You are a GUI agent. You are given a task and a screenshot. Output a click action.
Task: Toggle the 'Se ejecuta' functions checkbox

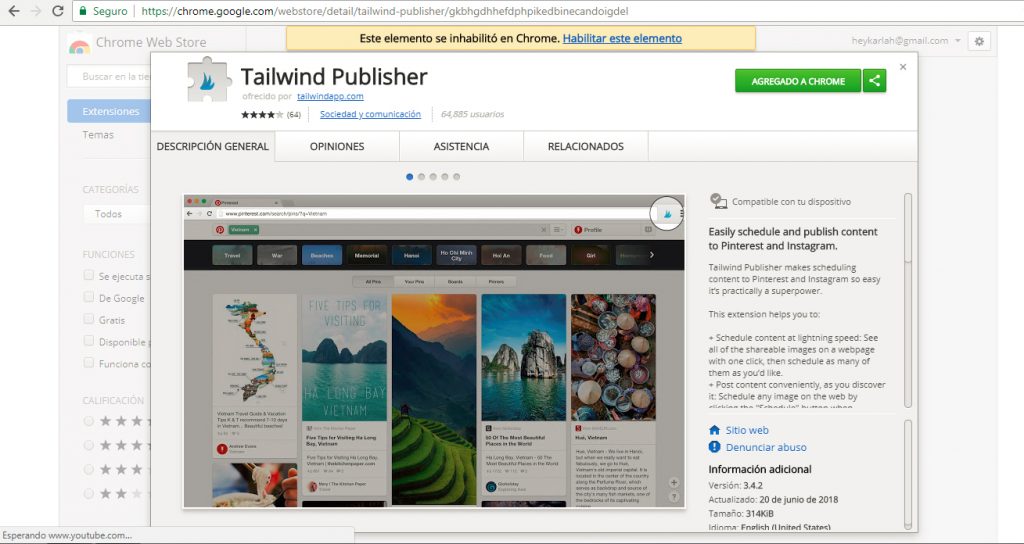point(89,276)
